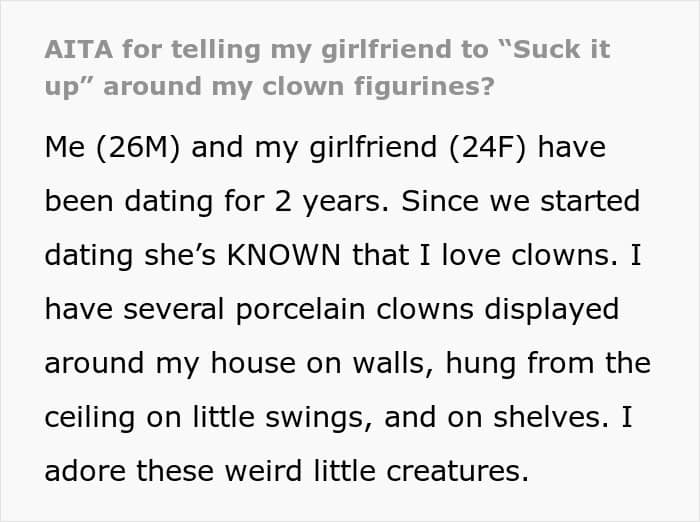This screenshot has width=700, height=522.
Task: Click the word "ceiling" in the body text
Action: point(90,418)
